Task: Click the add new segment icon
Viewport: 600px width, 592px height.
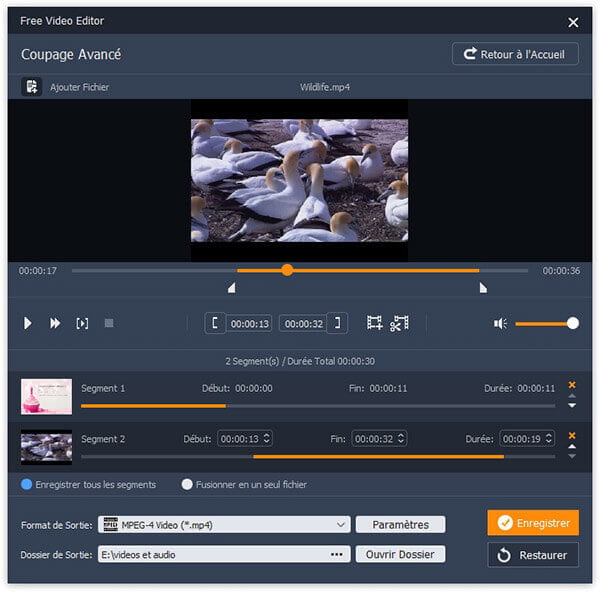Action: (374, 323)
